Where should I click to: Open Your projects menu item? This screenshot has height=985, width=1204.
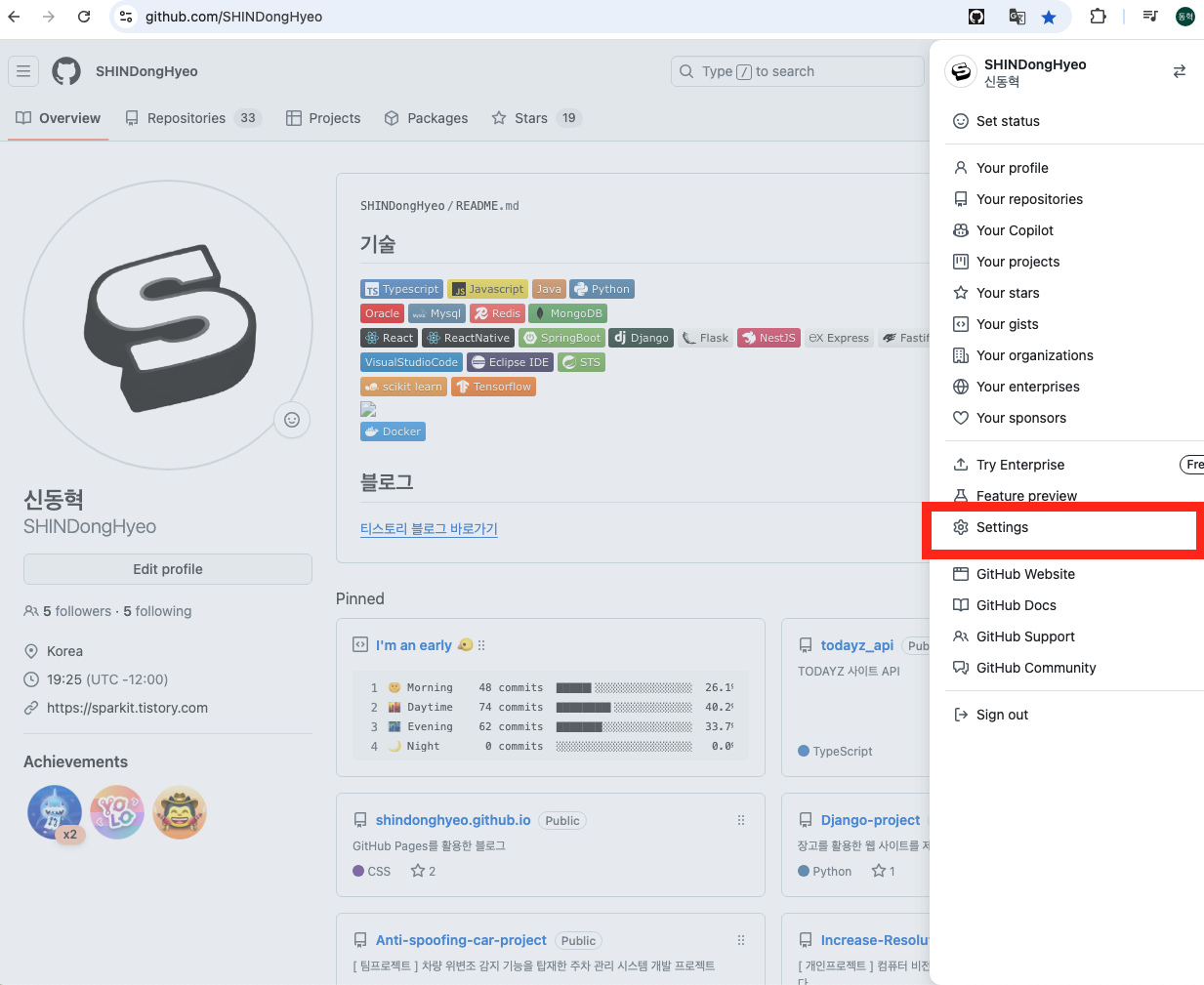pos(1074,262)
